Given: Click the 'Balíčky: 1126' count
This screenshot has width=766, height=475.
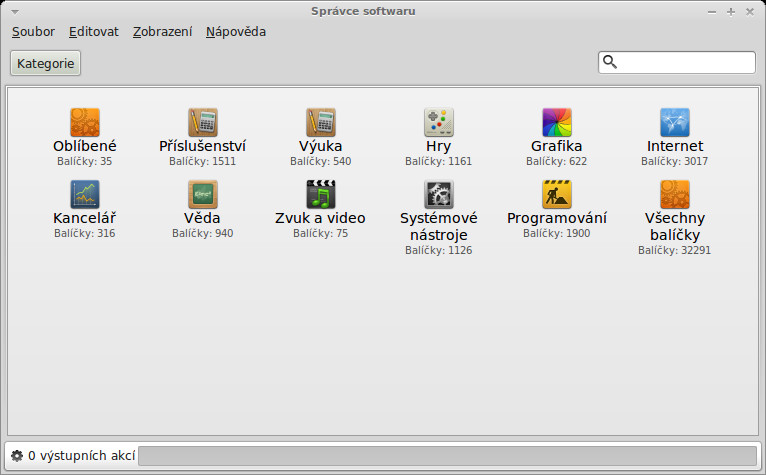Looking at the screenshot, I should pos(439,250).
